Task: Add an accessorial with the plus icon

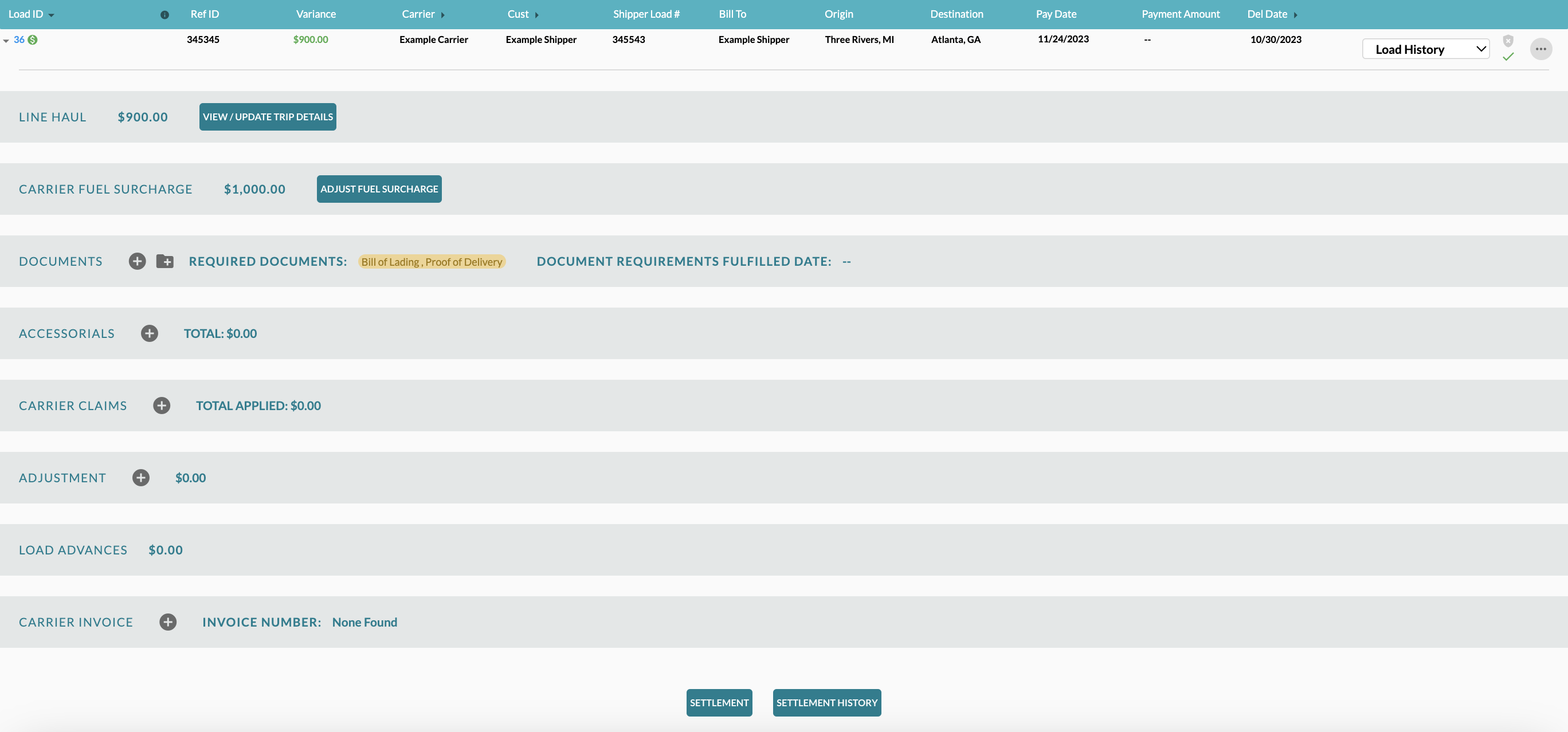Action: 149,333
